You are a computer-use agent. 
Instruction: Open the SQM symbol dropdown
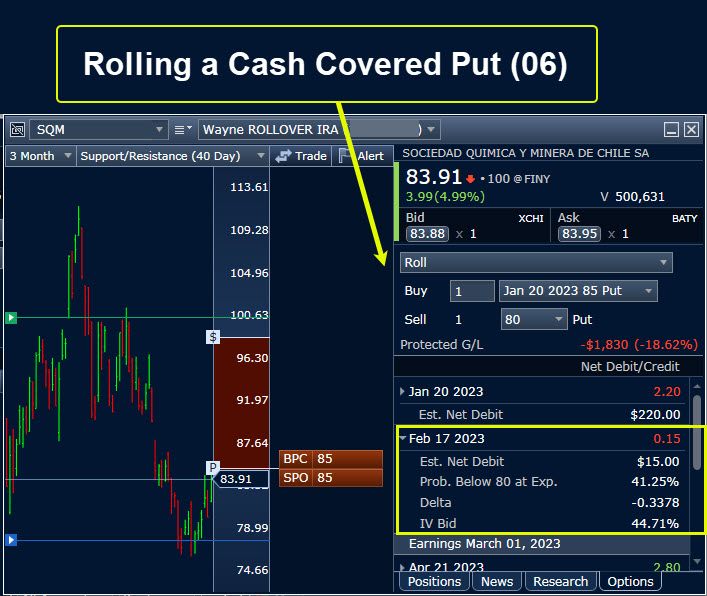click(160, 129)
